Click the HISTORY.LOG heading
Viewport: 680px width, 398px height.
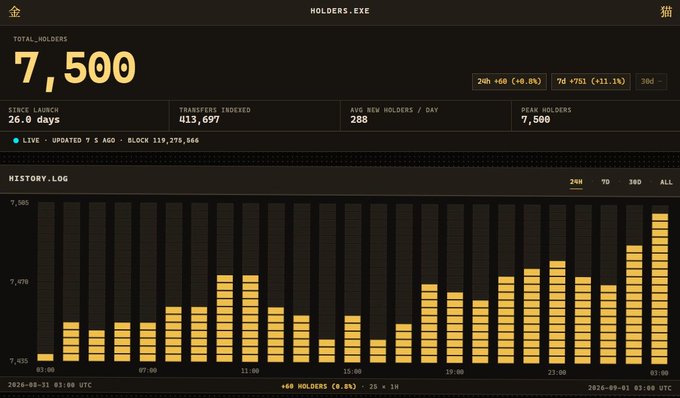(x=38, y=179)
